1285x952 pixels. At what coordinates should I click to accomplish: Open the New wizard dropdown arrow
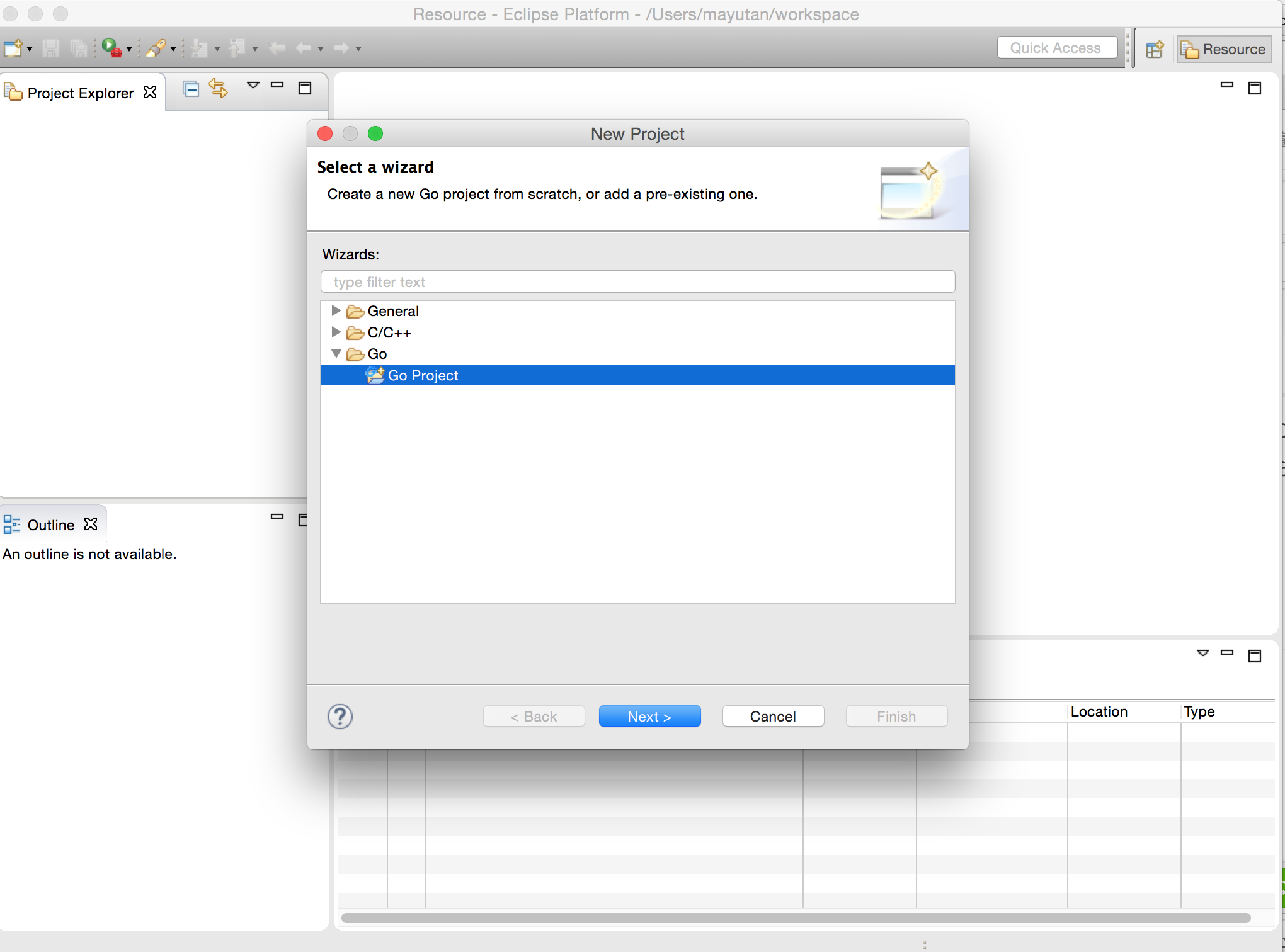pyautogui.click(x=29, y=49)
